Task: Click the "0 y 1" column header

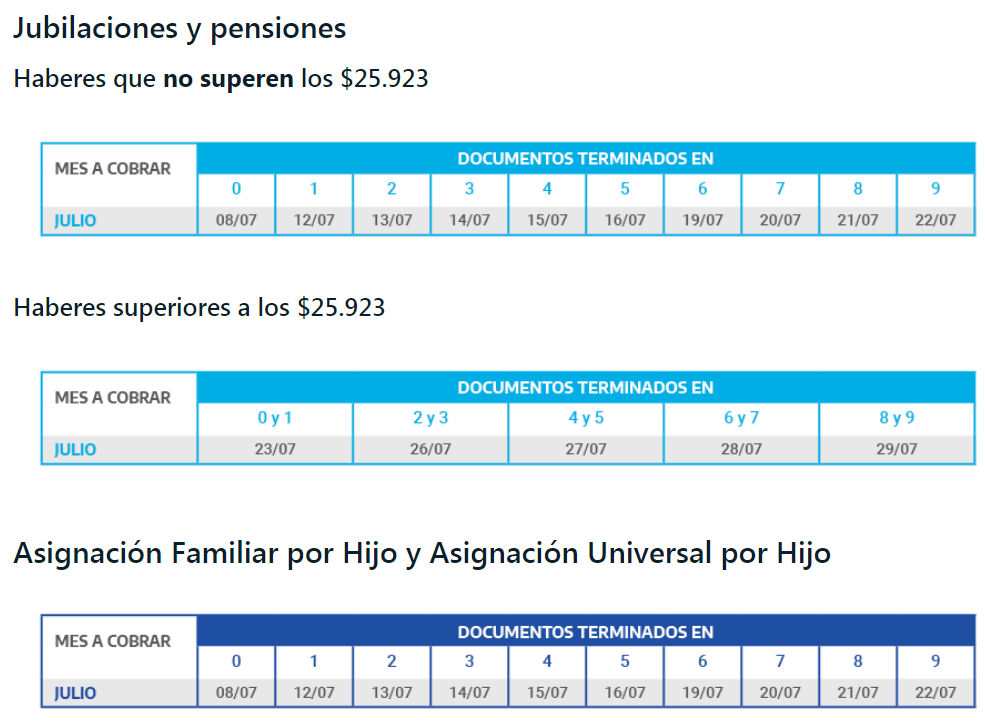Action: [x=275, y=419]
